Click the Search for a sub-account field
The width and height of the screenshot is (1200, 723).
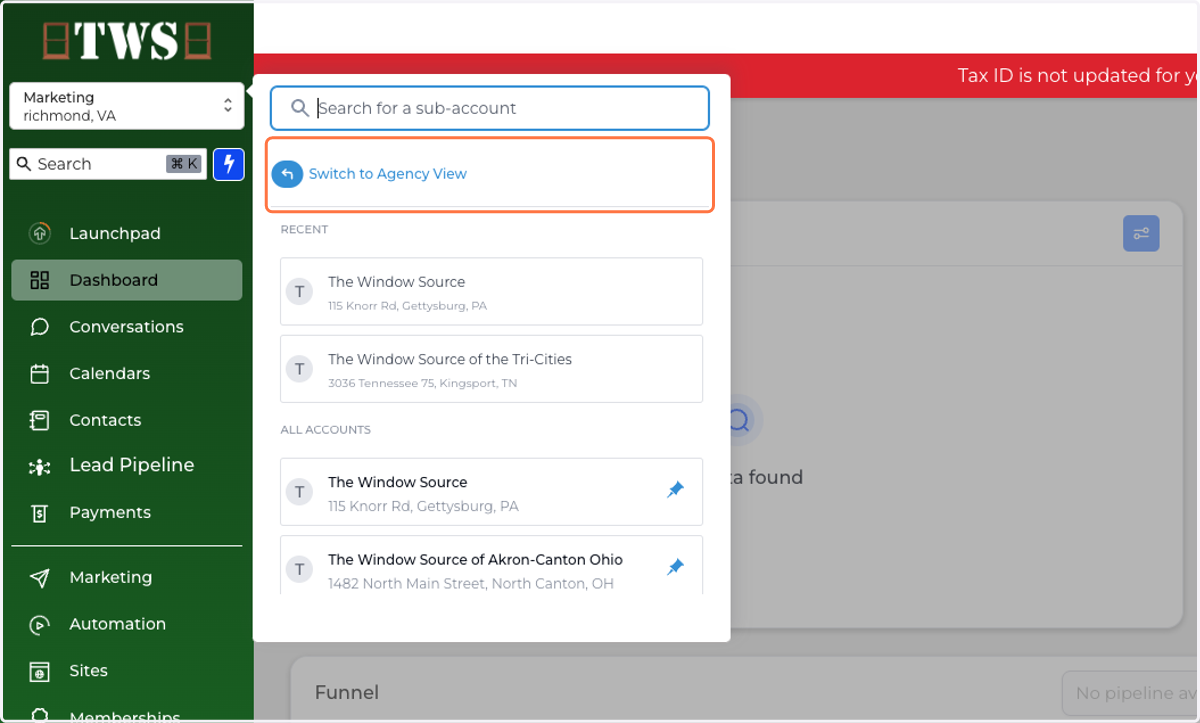(490, 108)
